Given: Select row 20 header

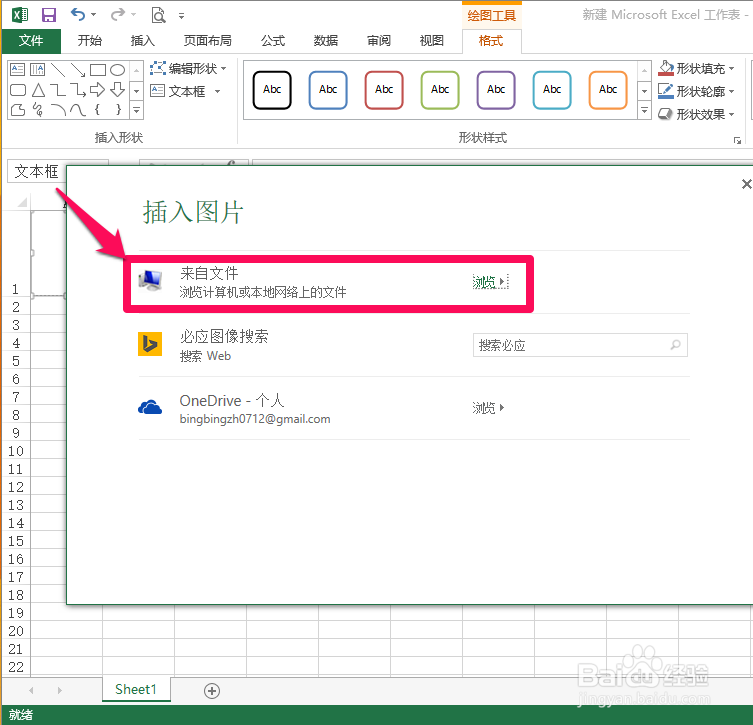Looking at the screenshot, I should (16, 631).
